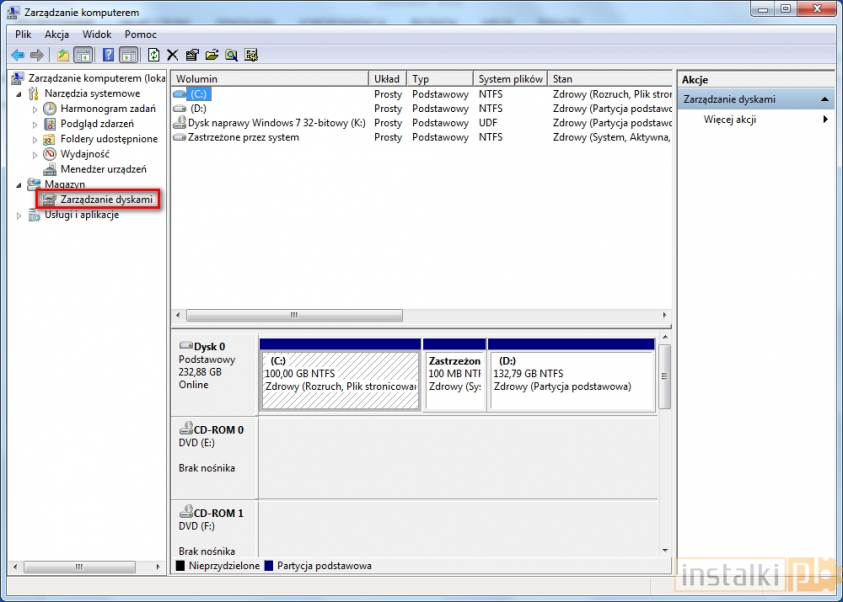843x602 pixels.
Task: Open the Widok menu
Action: [96, 34]
